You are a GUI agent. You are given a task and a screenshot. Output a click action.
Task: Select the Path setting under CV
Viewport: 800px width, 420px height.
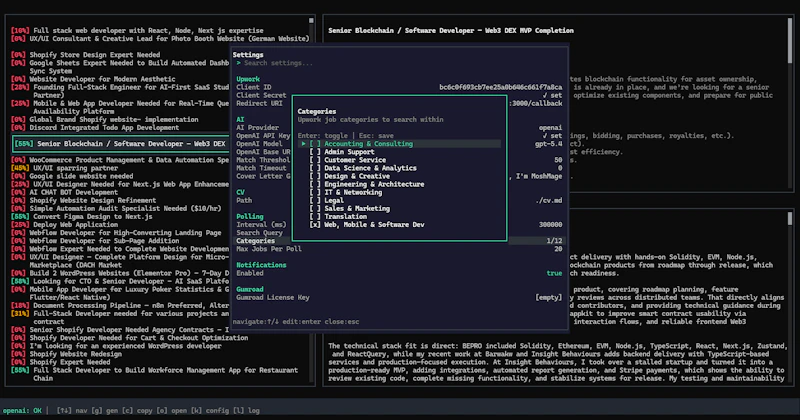(399, 201)
